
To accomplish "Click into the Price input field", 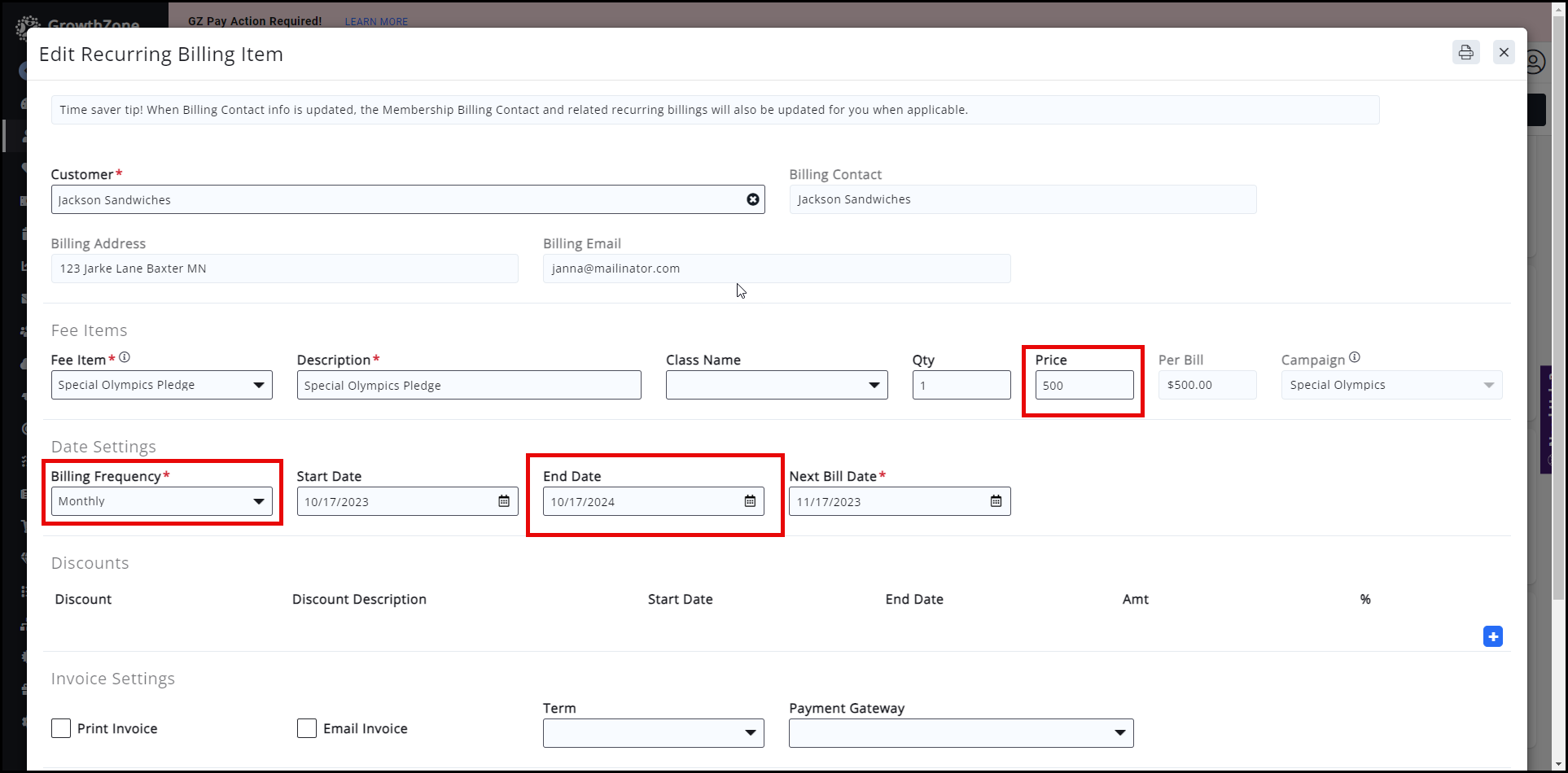I will [1084, 385].
